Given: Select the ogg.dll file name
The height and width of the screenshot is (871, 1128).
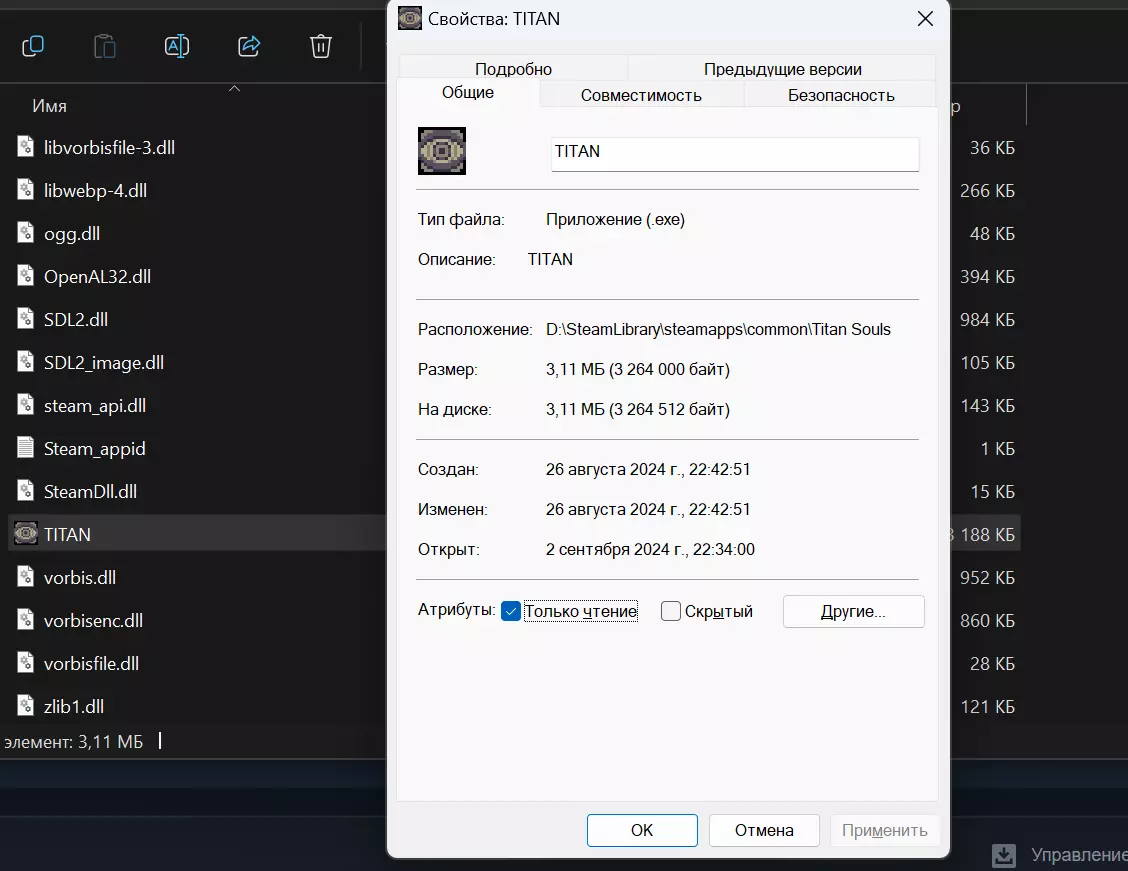Looking at the screenshot, I should [x=72, y=234].
